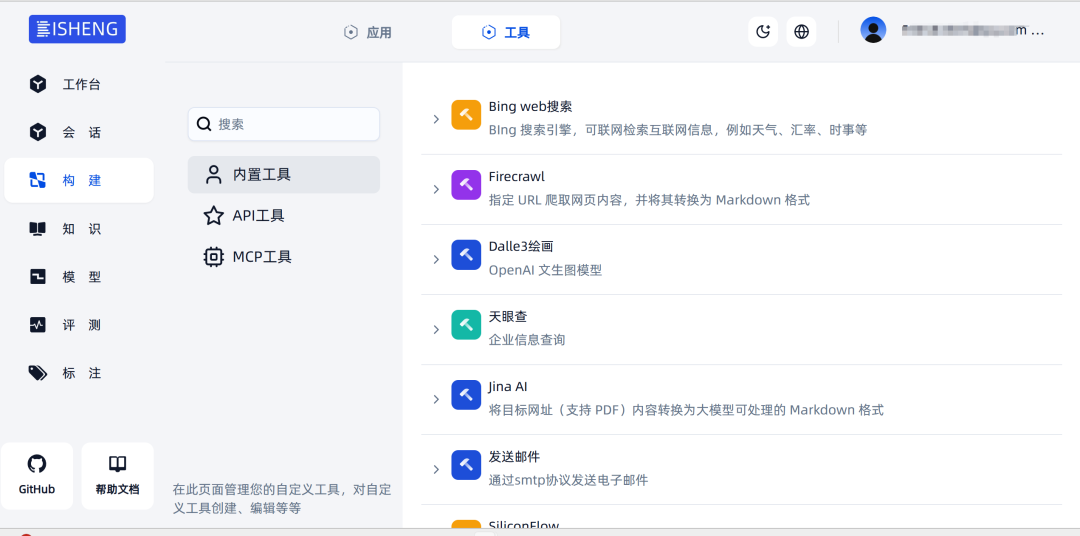1080x536 pixels.
Task: Click the 会话 cube icon
Action: pos(38,132)
